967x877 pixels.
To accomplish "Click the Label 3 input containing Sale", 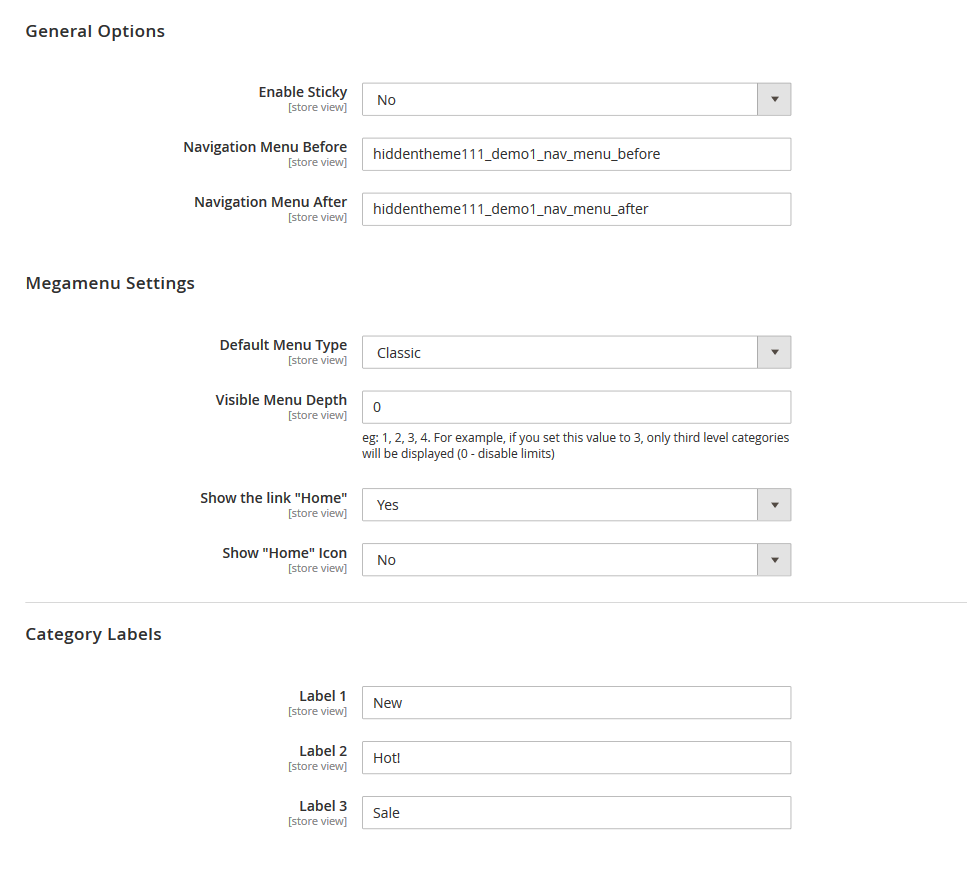I will click(x=576, y=813).
